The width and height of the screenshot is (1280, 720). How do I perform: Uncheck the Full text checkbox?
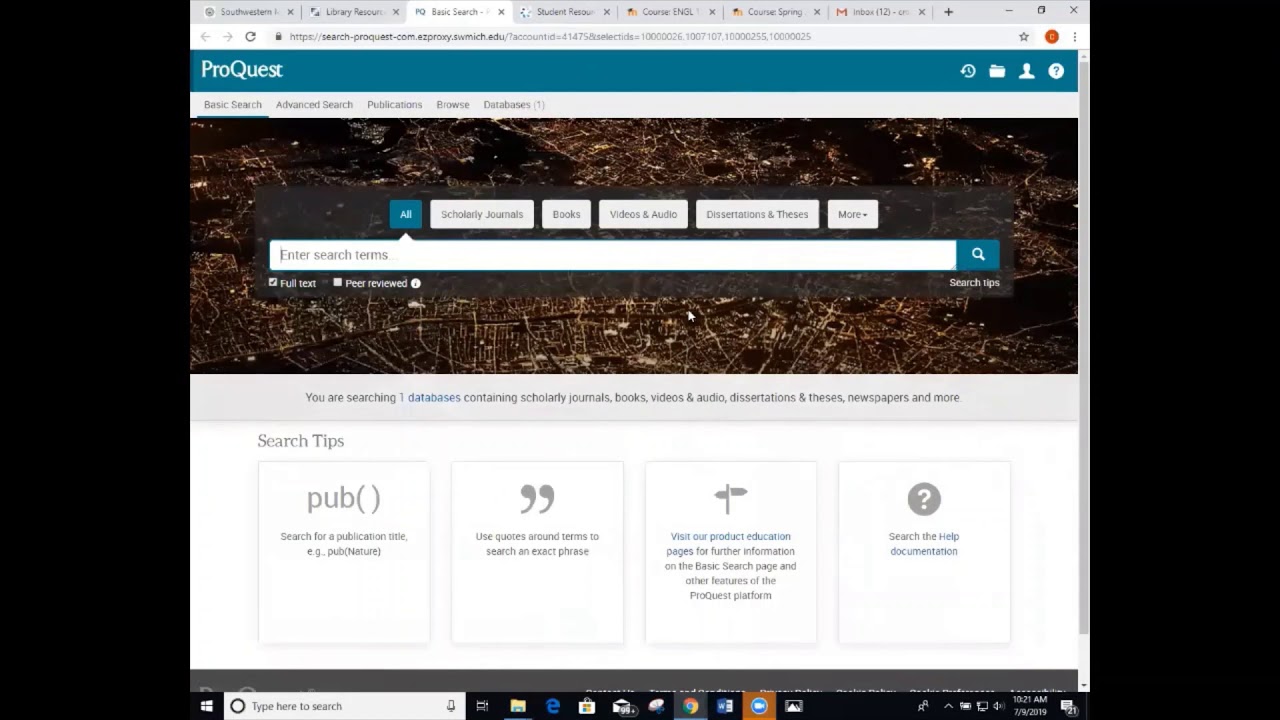click(x=273, y=283)
